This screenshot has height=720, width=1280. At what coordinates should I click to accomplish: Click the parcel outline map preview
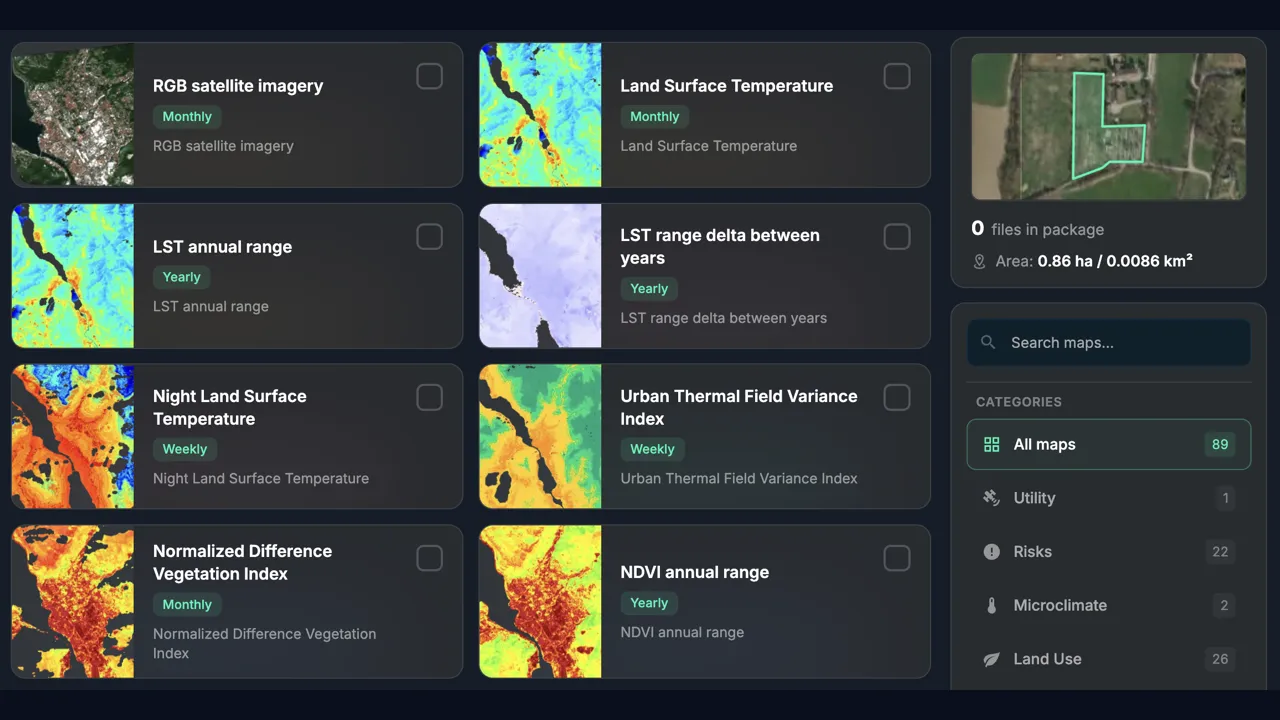coord(1108,127)
